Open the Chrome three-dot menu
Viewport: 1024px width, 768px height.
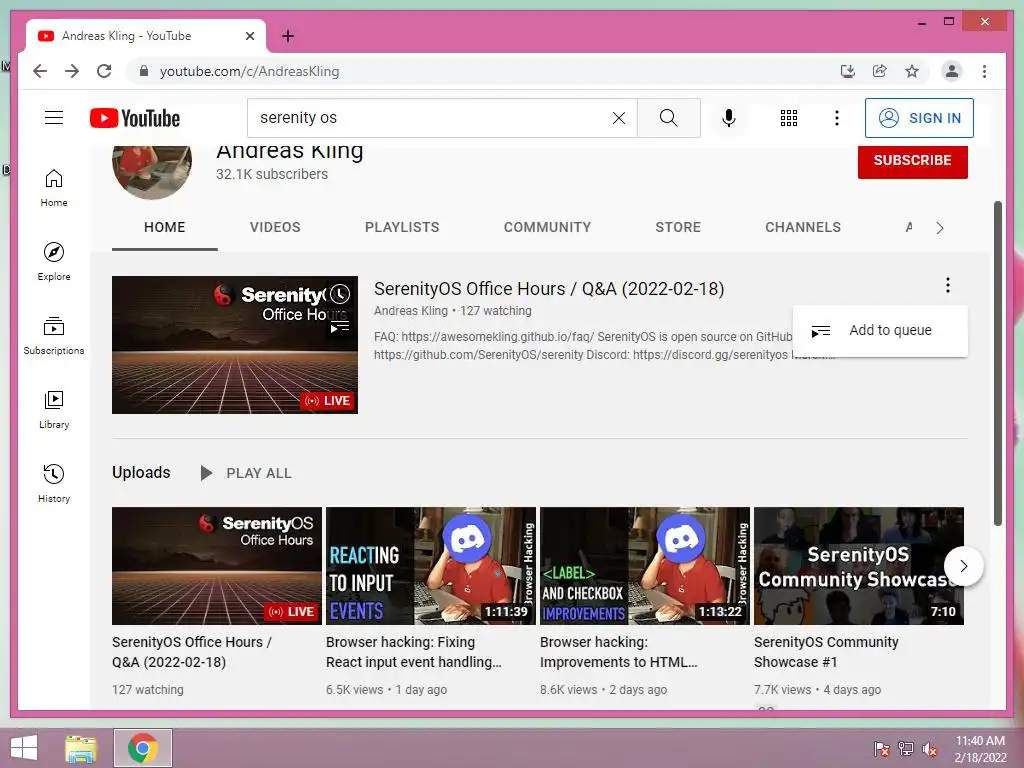click(984, 71)
